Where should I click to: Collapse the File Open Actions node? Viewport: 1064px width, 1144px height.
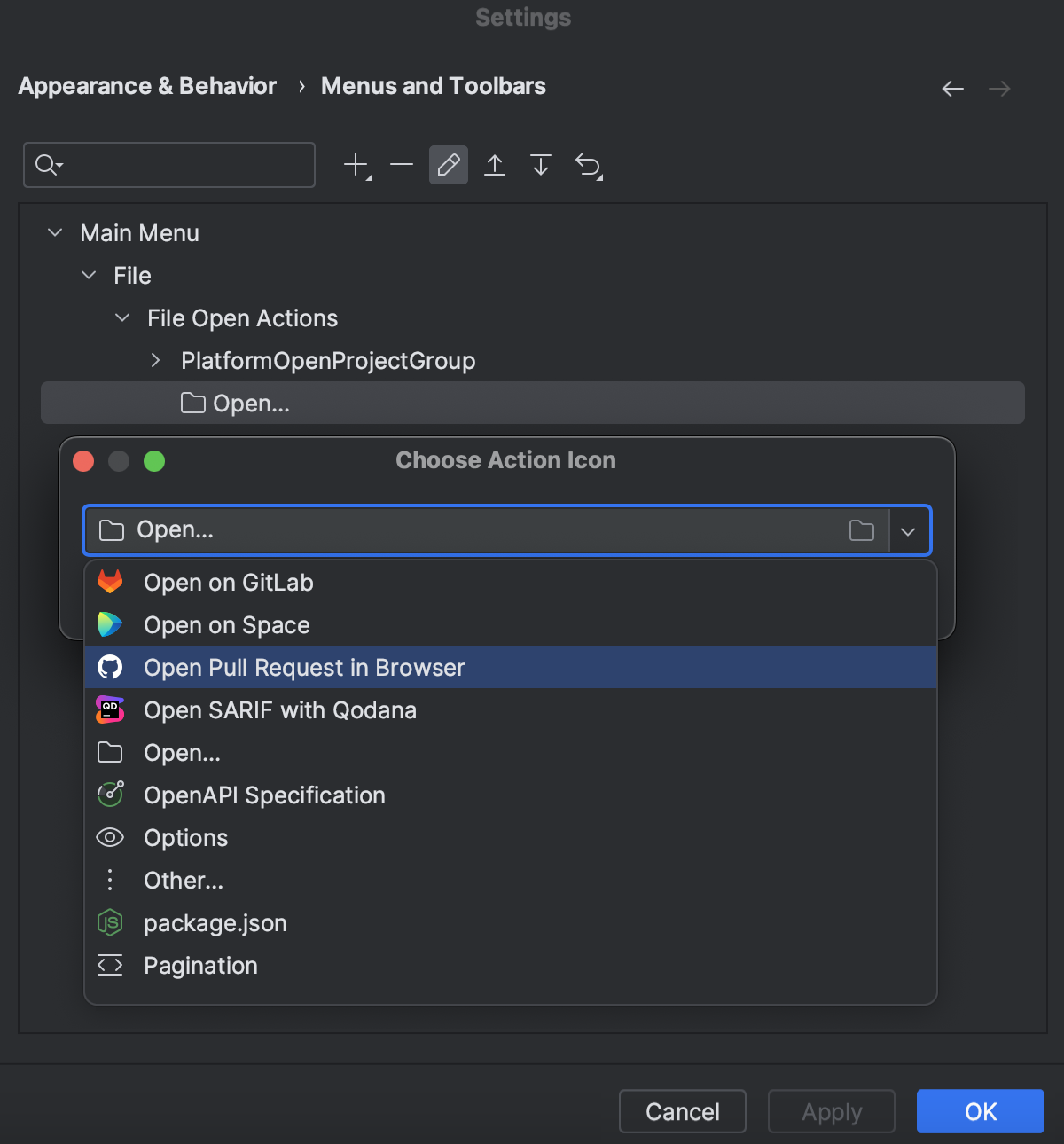tap(121, 317)
